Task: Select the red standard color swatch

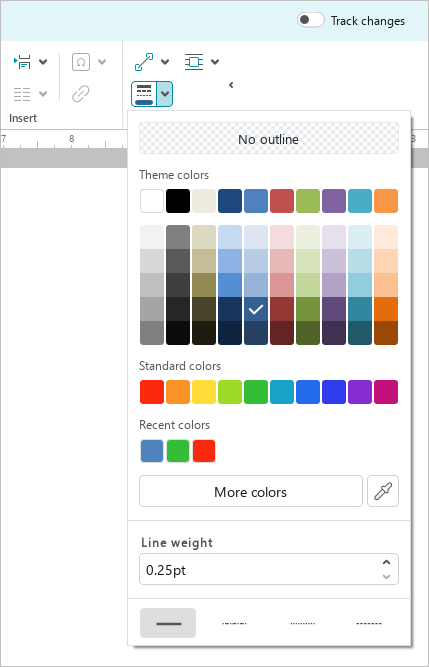Action: tap(152, 392)
